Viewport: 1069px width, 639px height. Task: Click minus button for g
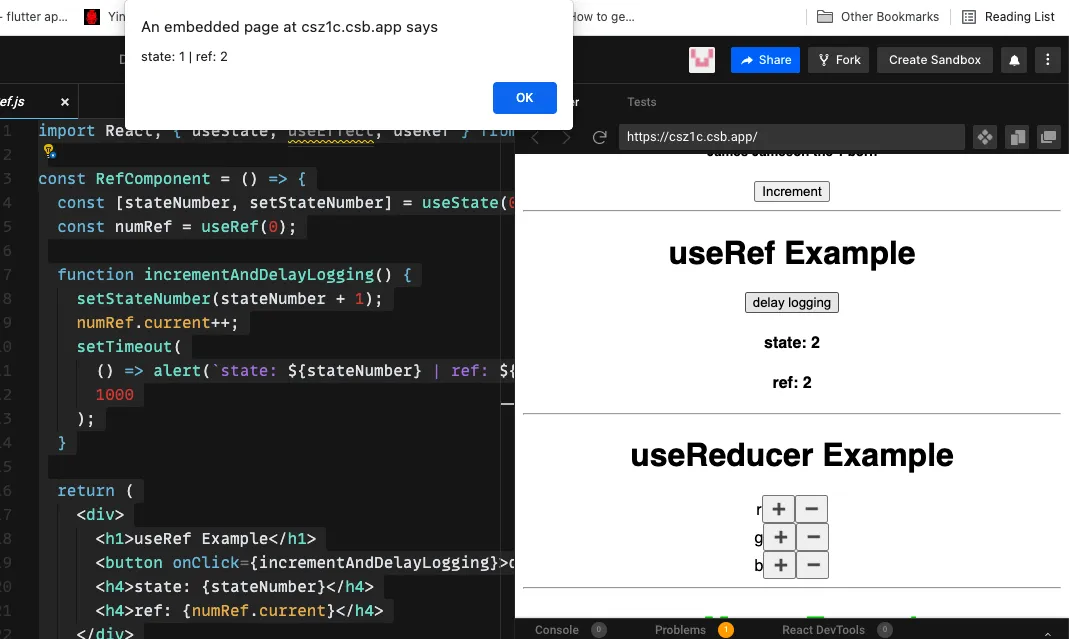813,537
